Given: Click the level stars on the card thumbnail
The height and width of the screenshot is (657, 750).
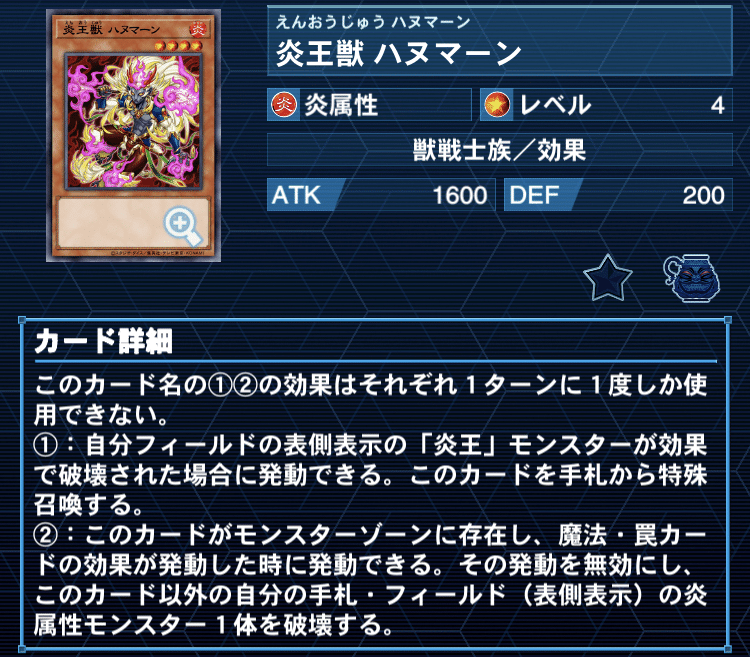Looking at the screenshot, I should (x=178, y=46).
